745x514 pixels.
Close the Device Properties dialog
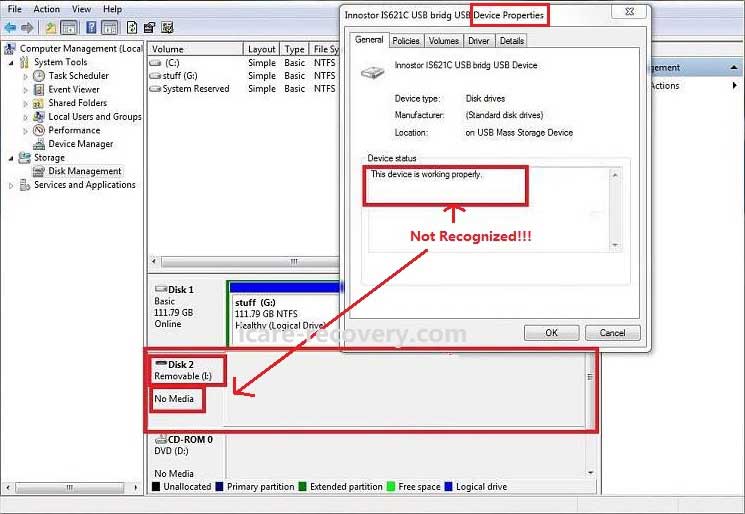coord(629,11)
